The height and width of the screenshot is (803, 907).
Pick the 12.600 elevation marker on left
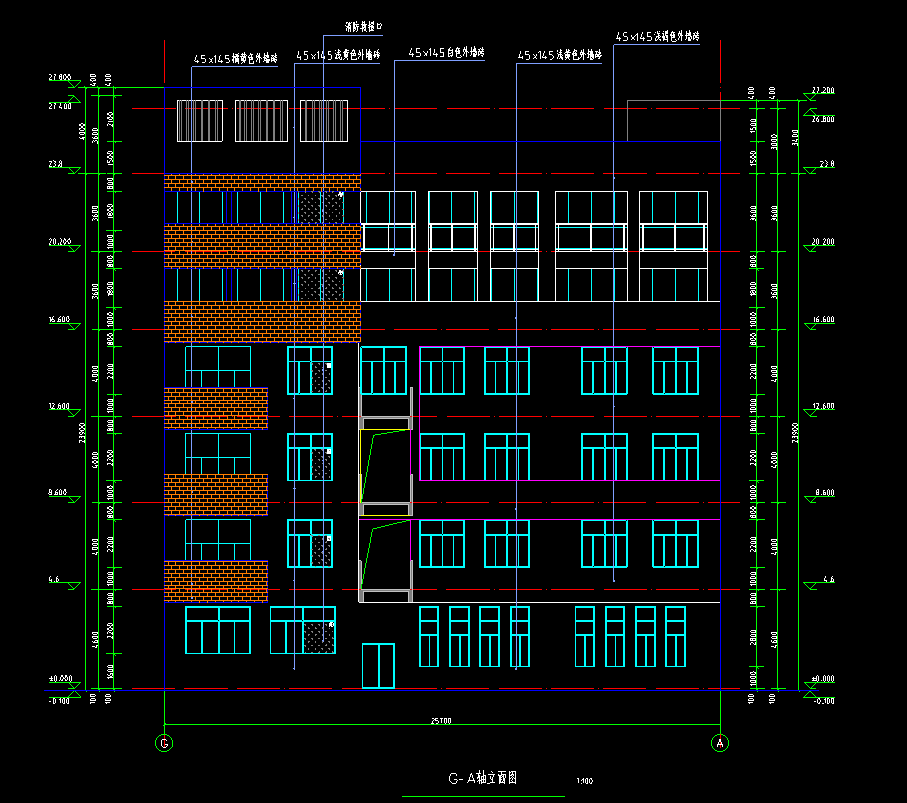(59, 407)
